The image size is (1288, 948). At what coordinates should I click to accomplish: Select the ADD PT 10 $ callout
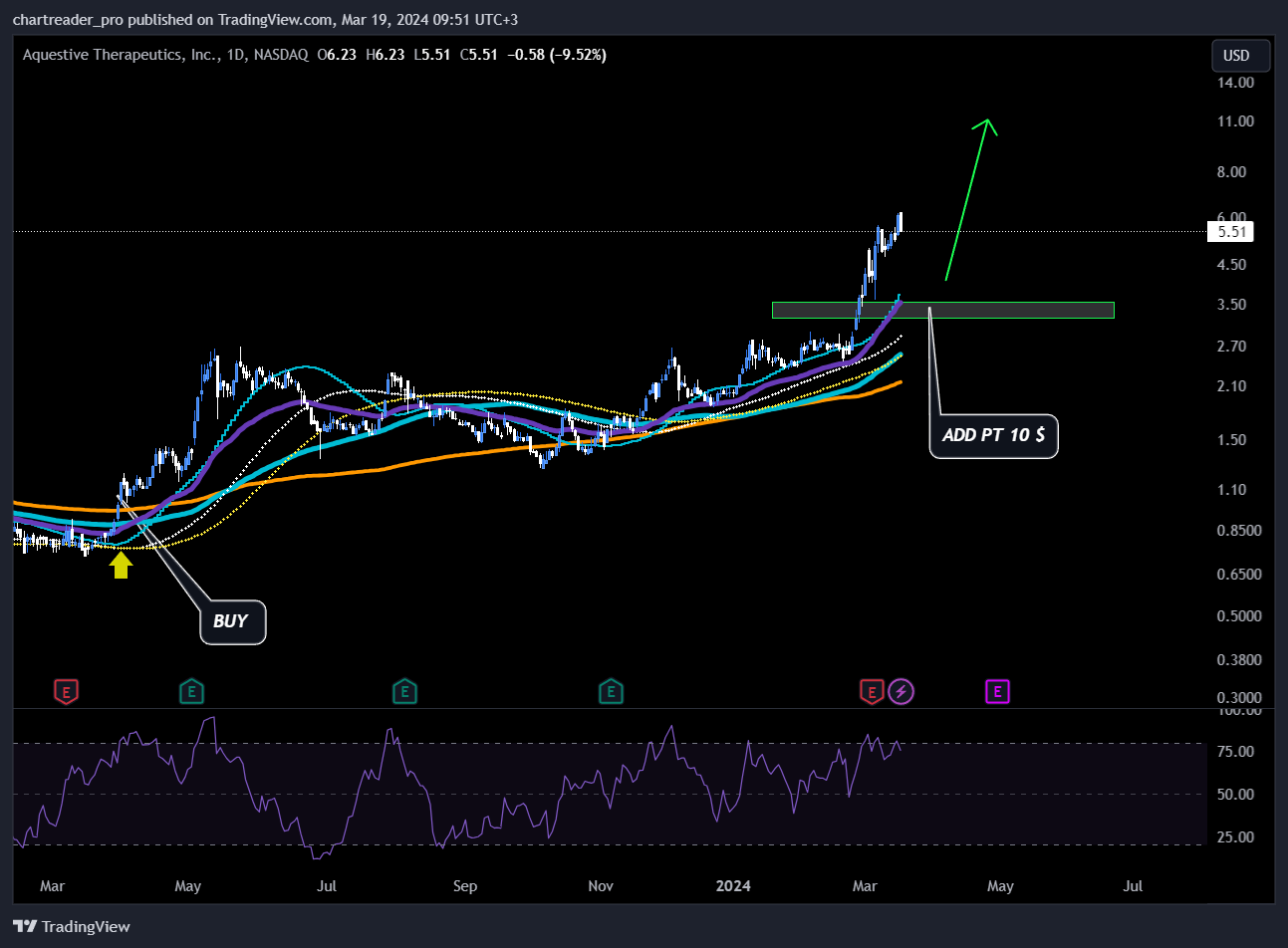993,436
